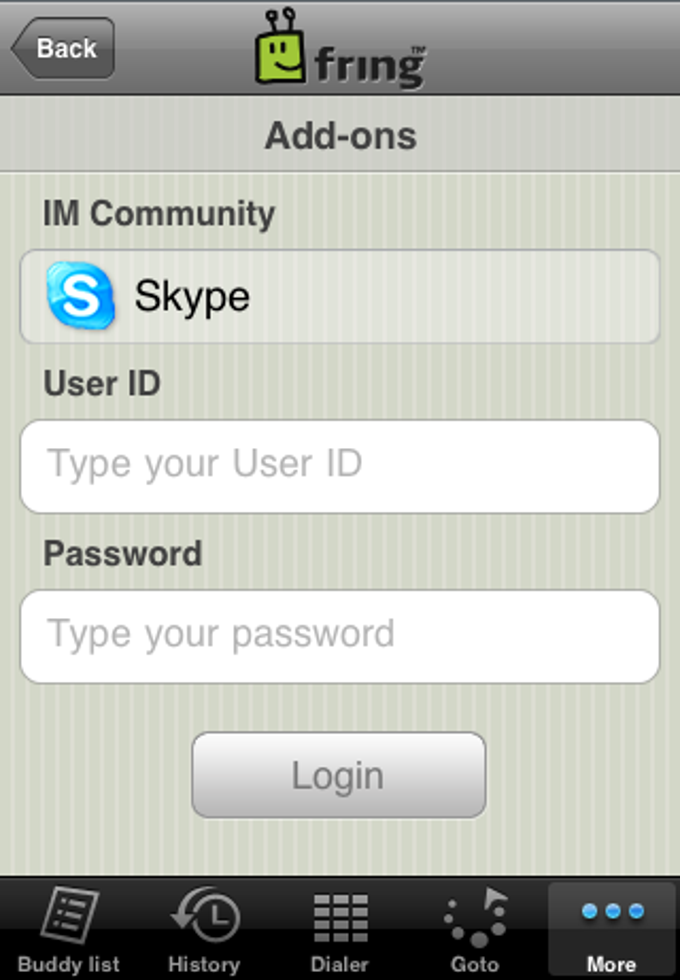Screen dimensions: 680x980
Task: Click the fring wordmark text in header
Action: (369, 67)
